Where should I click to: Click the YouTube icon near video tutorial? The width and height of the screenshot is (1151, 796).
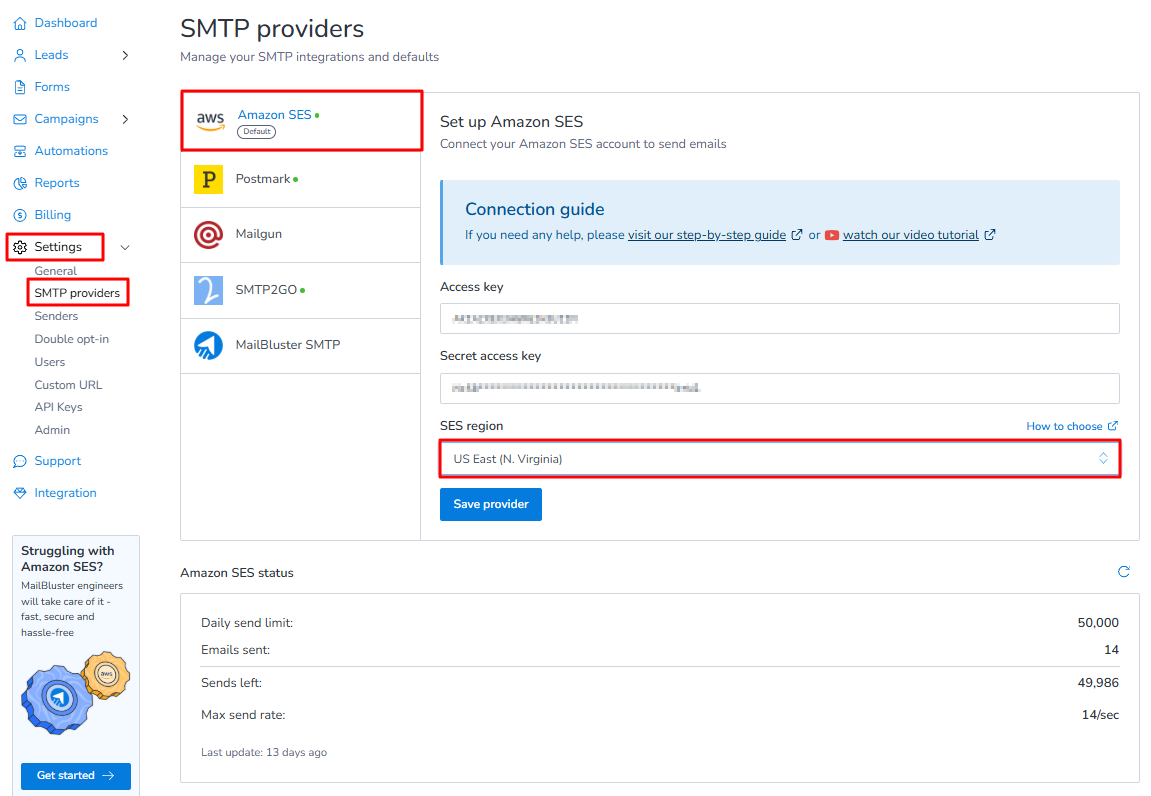click(832, 236)
